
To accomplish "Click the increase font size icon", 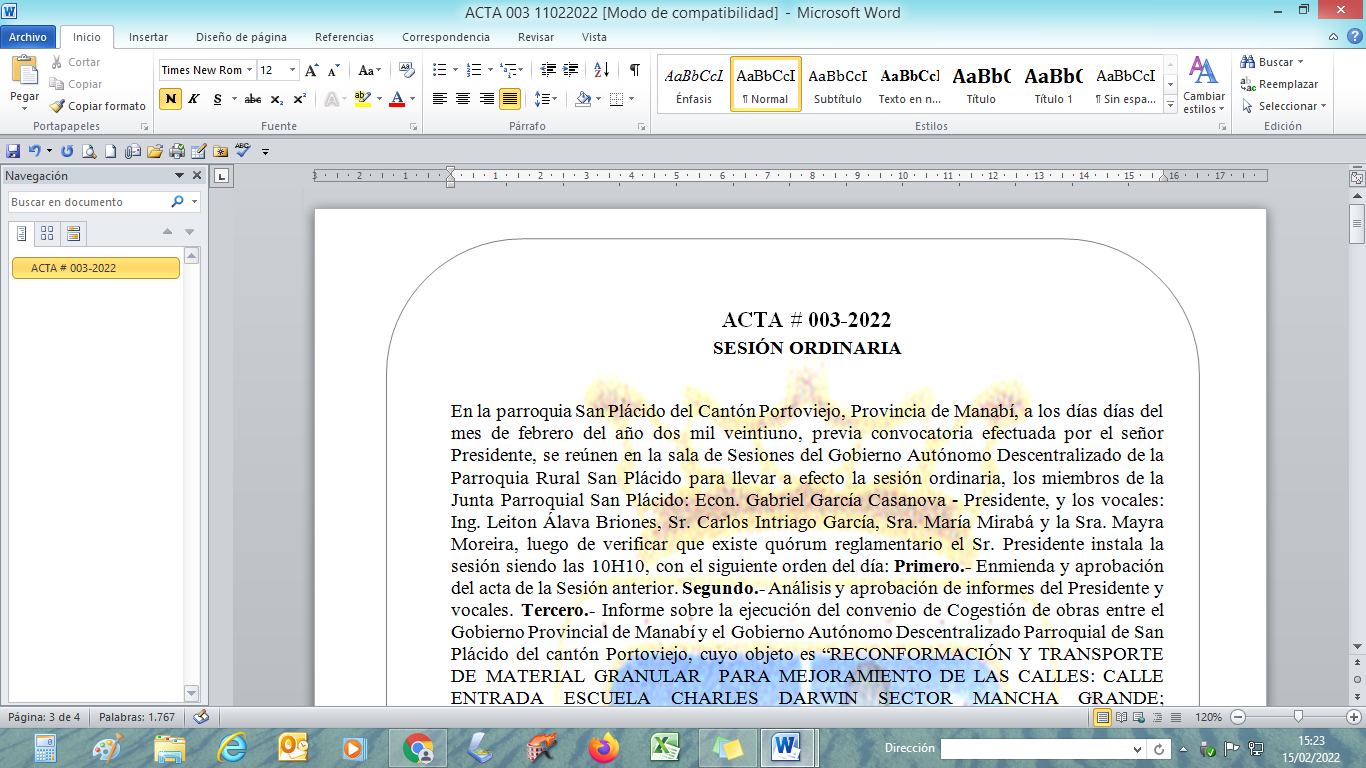I will [312, 70].
